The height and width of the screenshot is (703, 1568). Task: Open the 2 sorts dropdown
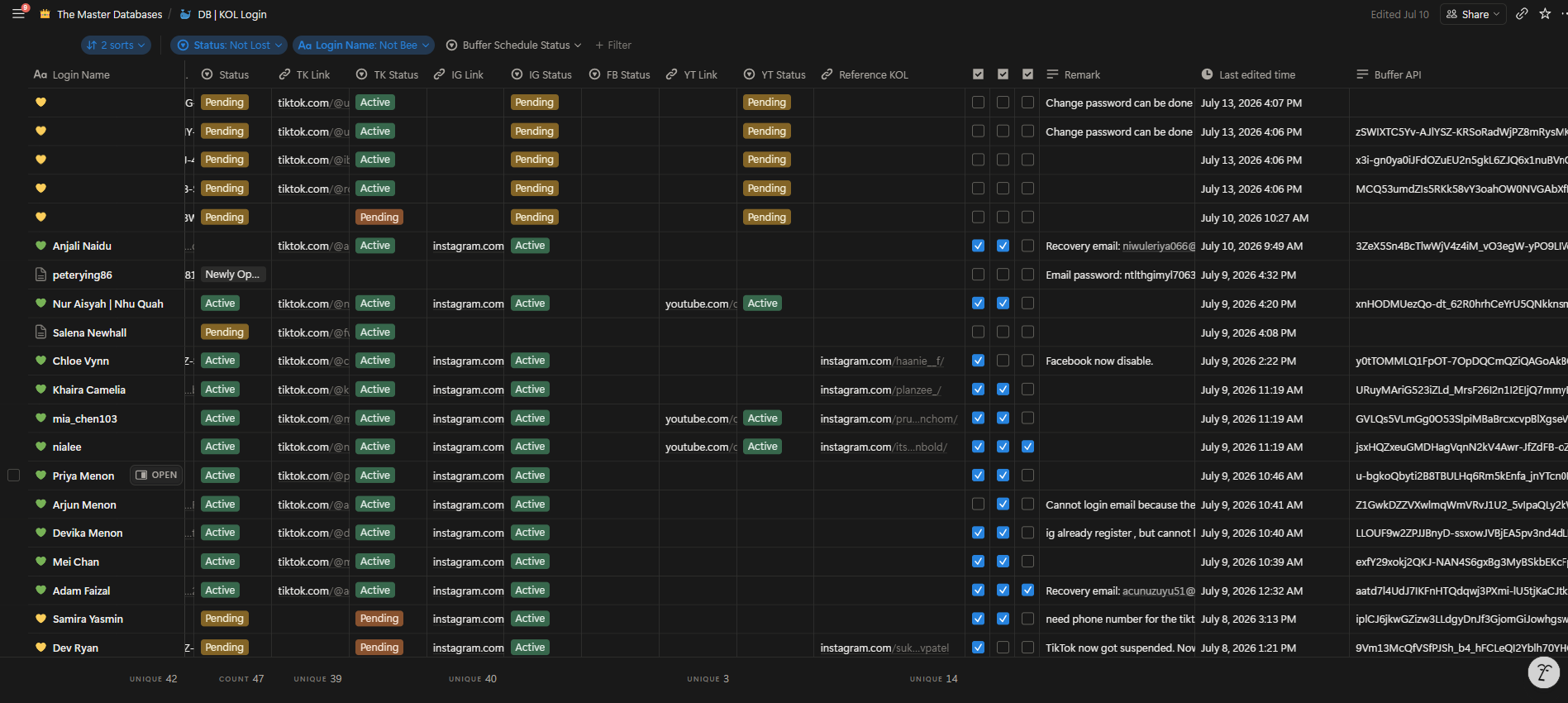tap(116, 45)
